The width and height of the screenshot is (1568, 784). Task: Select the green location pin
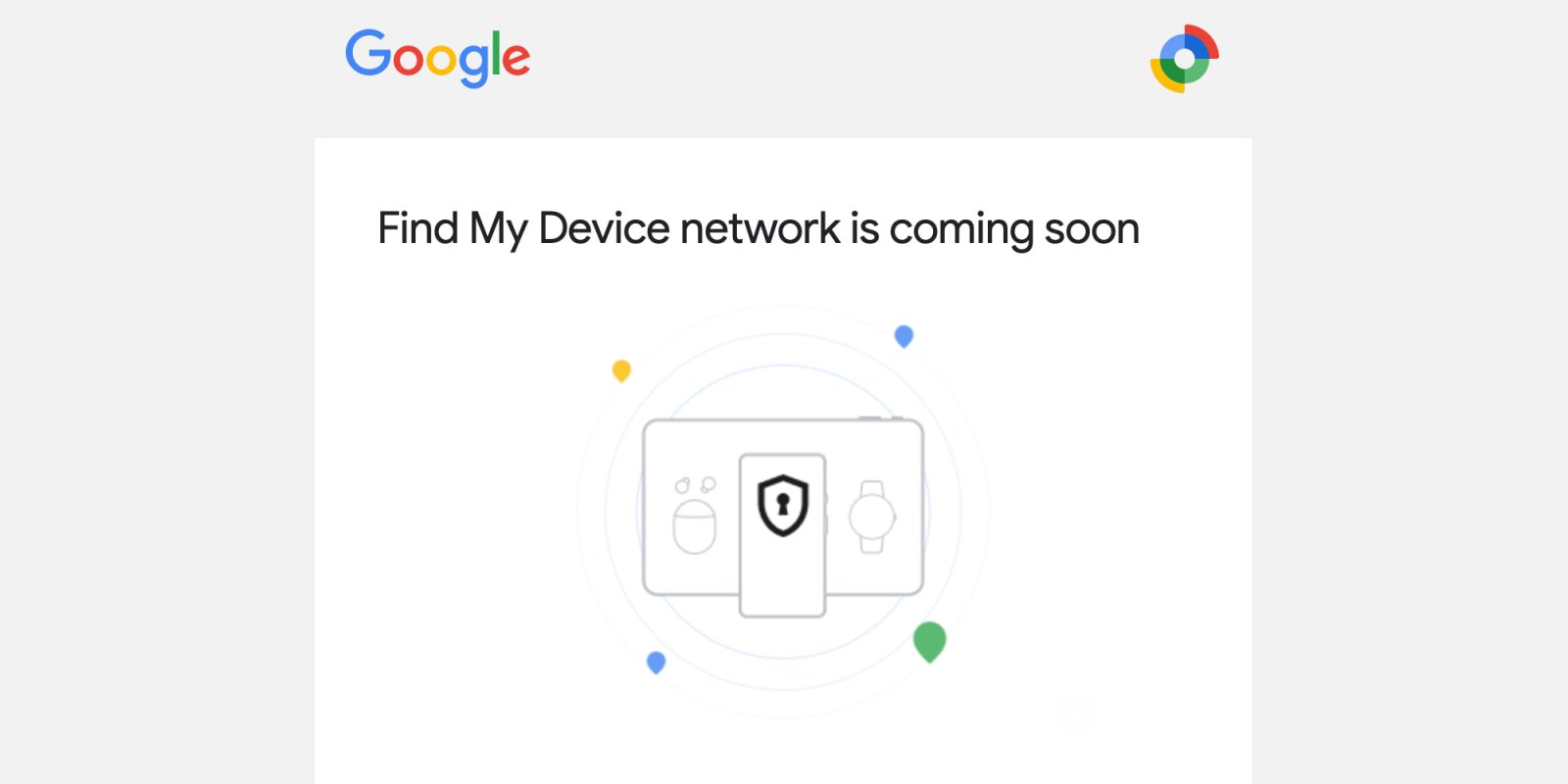click(x=929, y=643)
